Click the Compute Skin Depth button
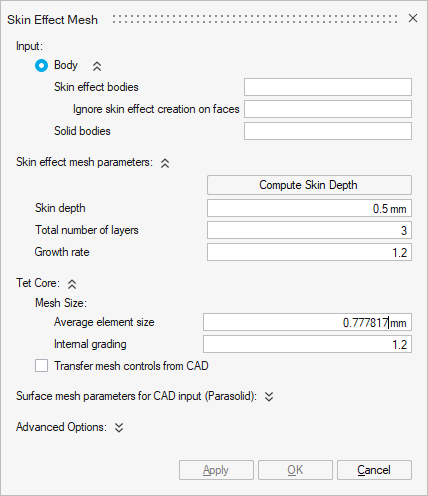Viewport: 428px width, 496px height. [x=309, y=185]
